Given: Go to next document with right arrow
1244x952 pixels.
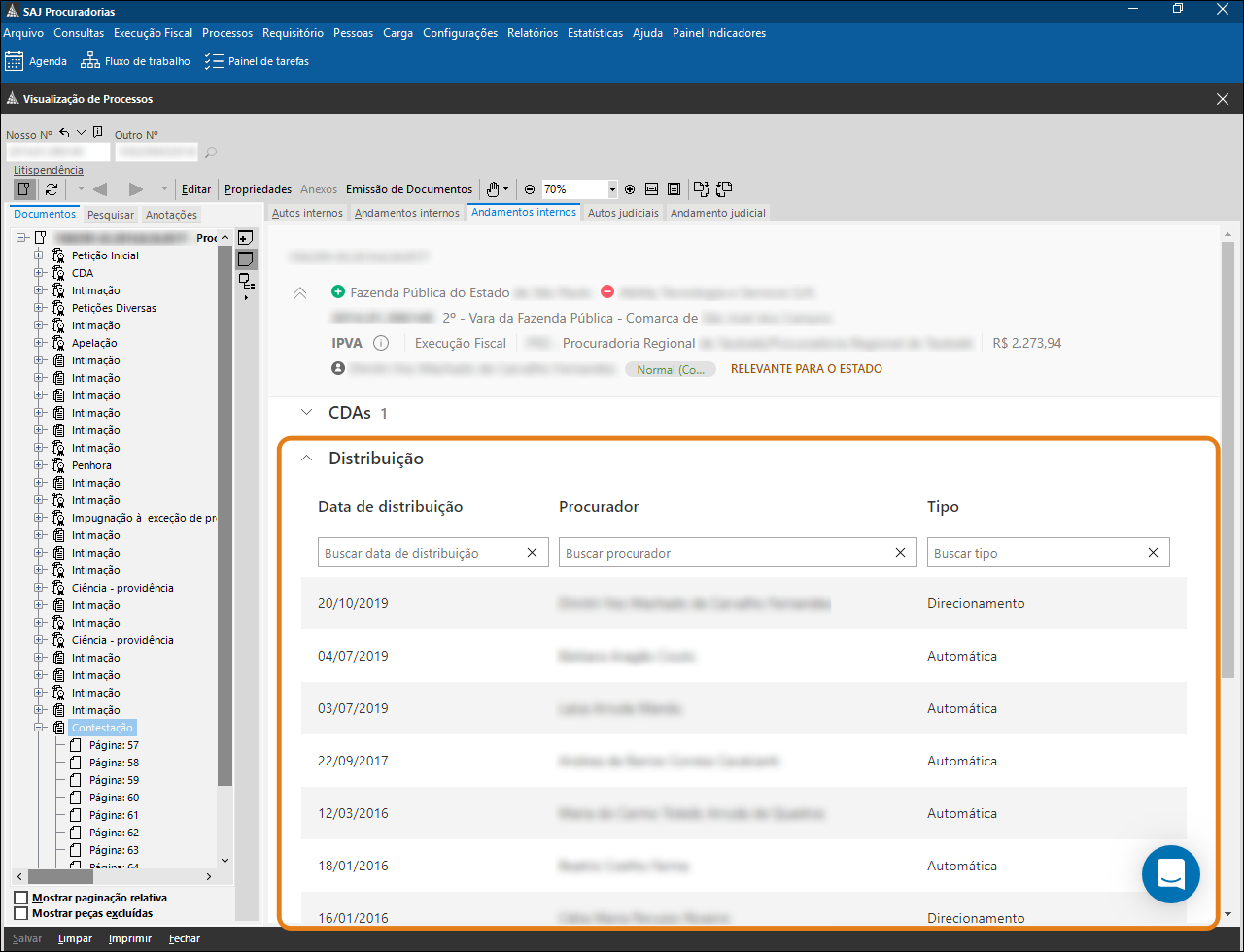Looking at the screenshot, I should coord(136,189).
